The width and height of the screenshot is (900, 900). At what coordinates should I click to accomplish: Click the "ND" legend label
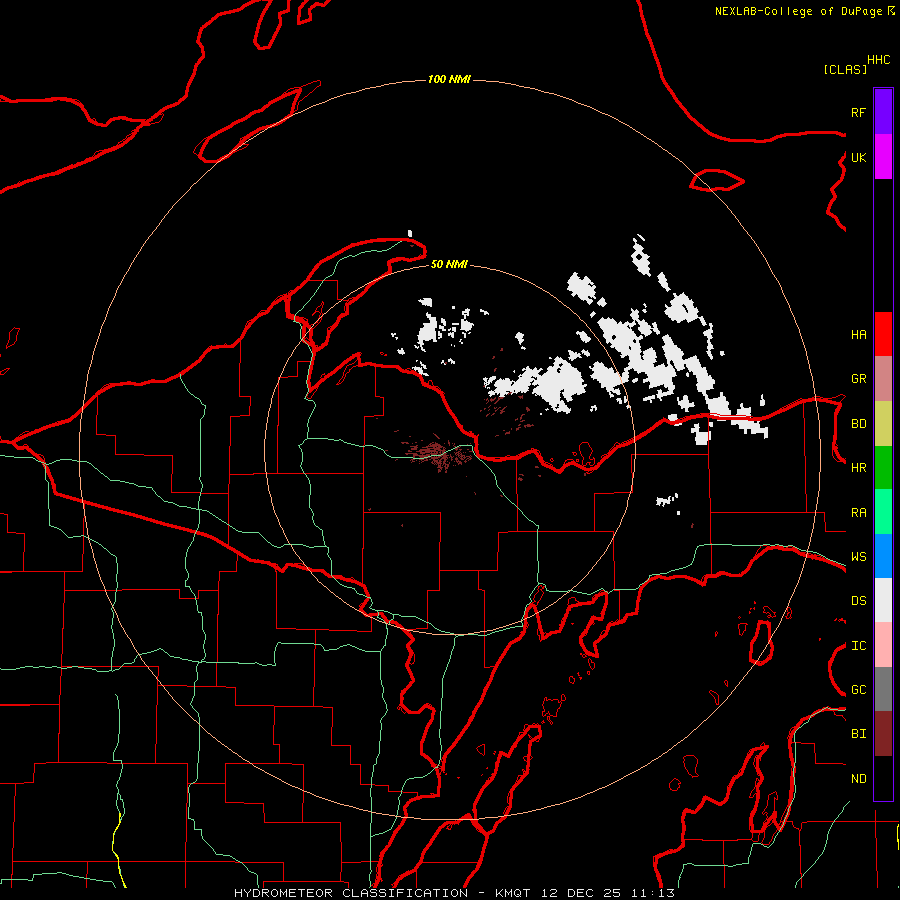858,779
